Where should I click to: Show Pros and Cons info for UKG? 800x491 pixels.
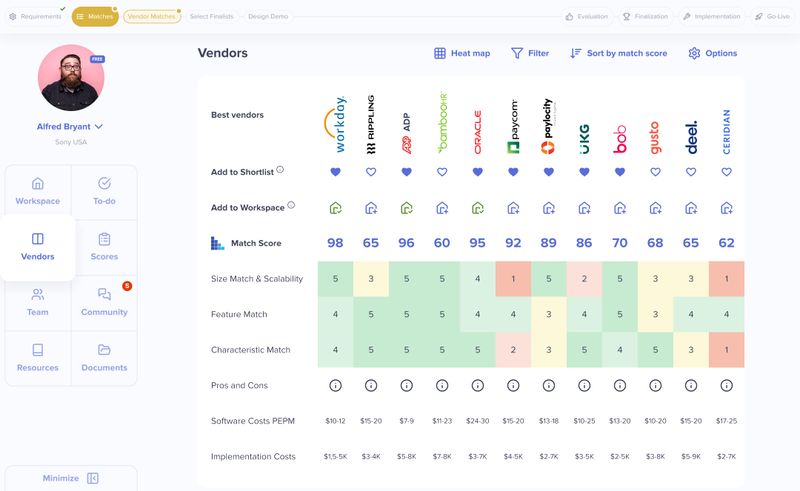(x=584, y=385)
